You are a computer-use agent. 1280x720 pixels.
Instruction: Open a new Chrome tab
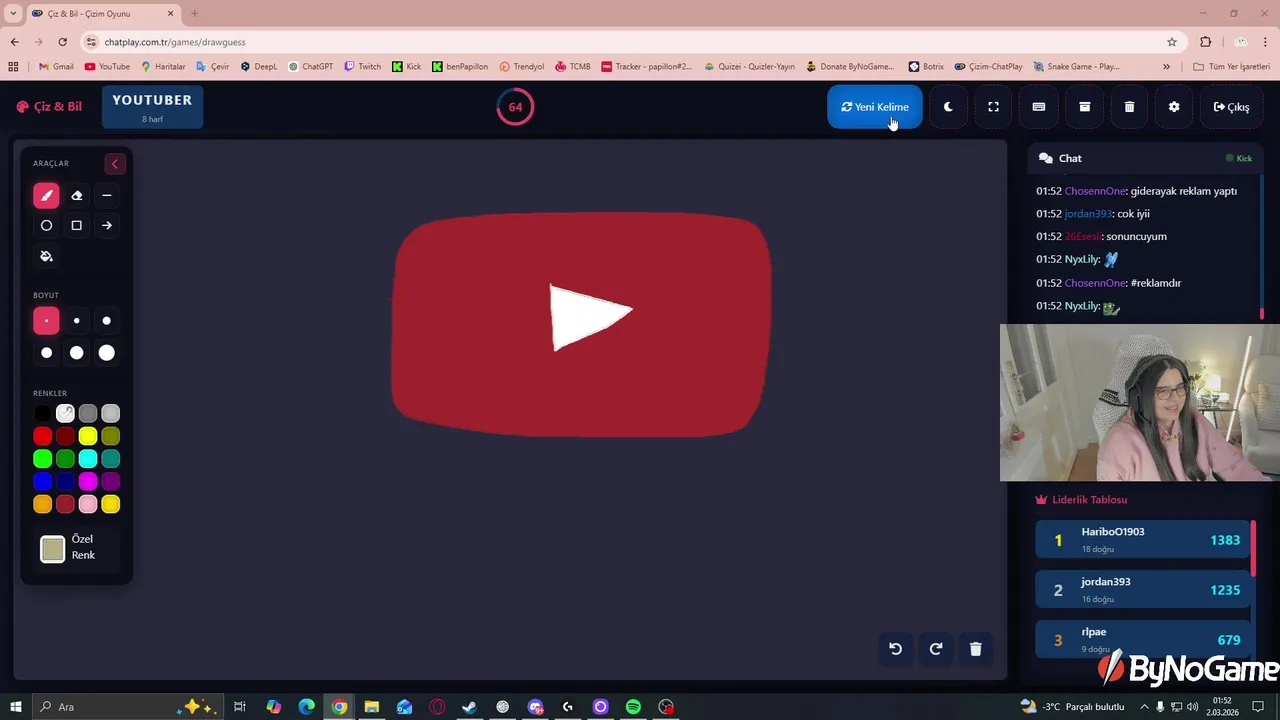pos(194,14)
